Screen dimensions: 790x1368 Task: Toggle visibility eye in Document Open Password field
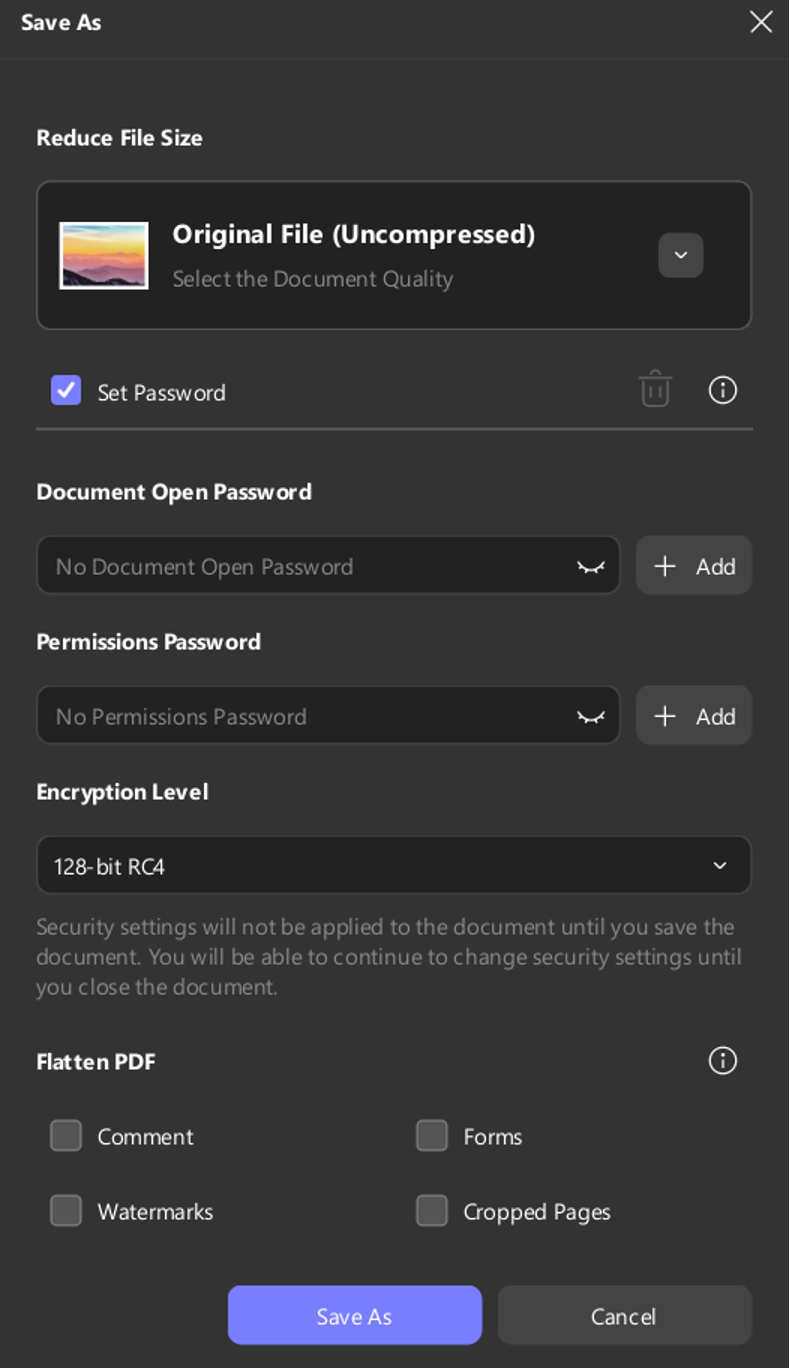pyautogui.click(x=591, y=567)
